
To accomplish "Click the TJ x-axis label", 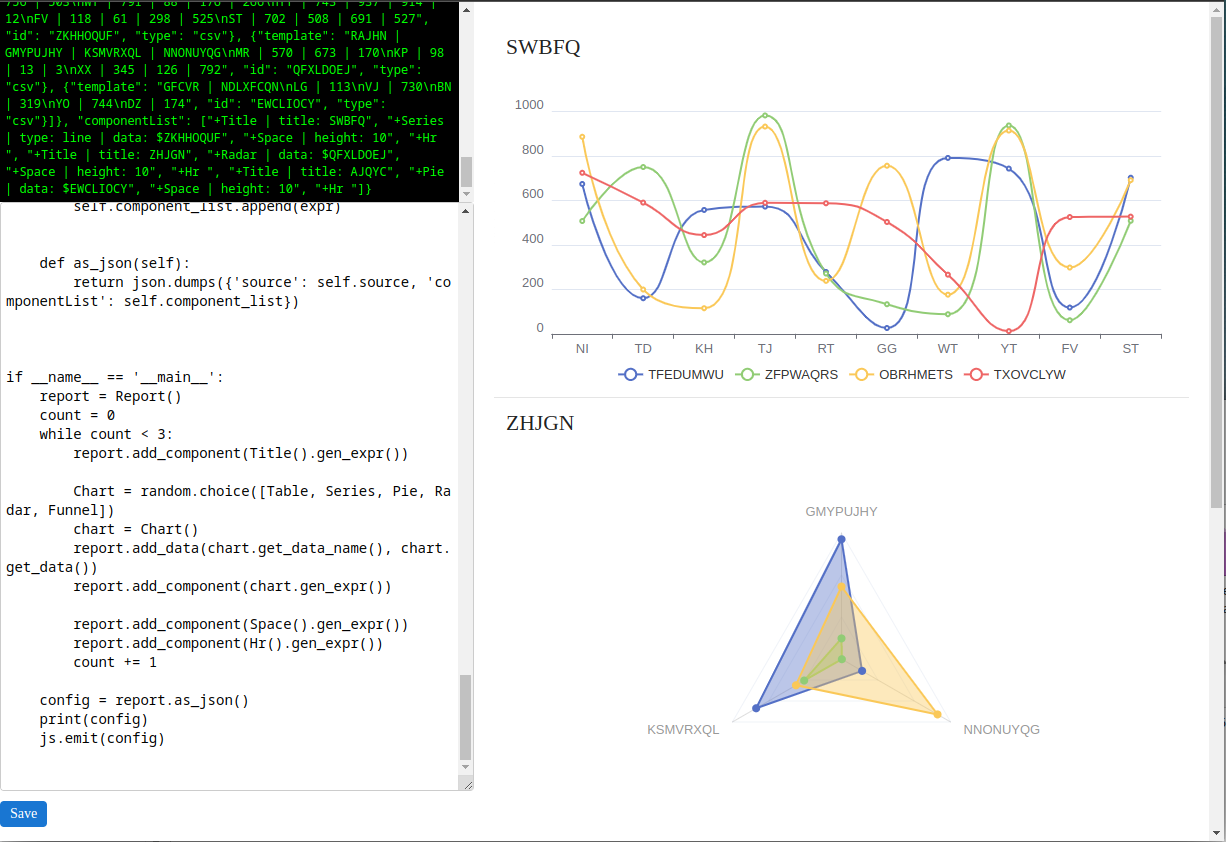I will click(765, 349).
